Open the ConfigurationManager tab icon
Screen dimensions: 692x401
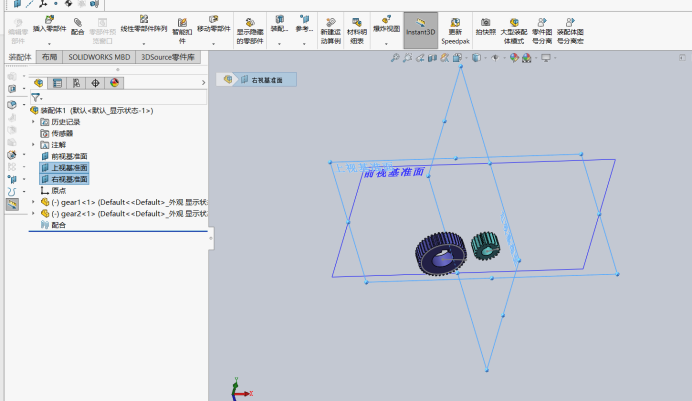[x=76, y=83]
